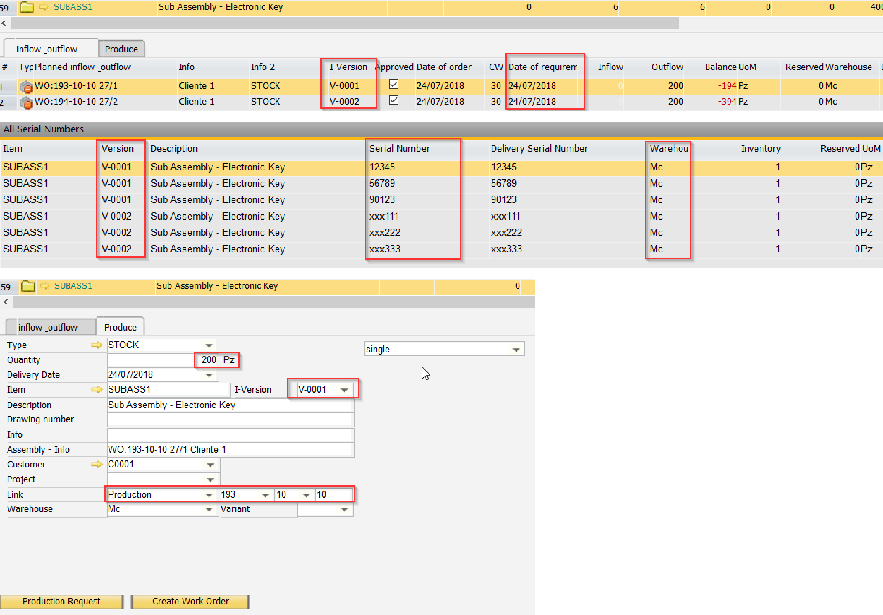
Task: Open the Type STOCK dropdown
Action: click(209, 345)
